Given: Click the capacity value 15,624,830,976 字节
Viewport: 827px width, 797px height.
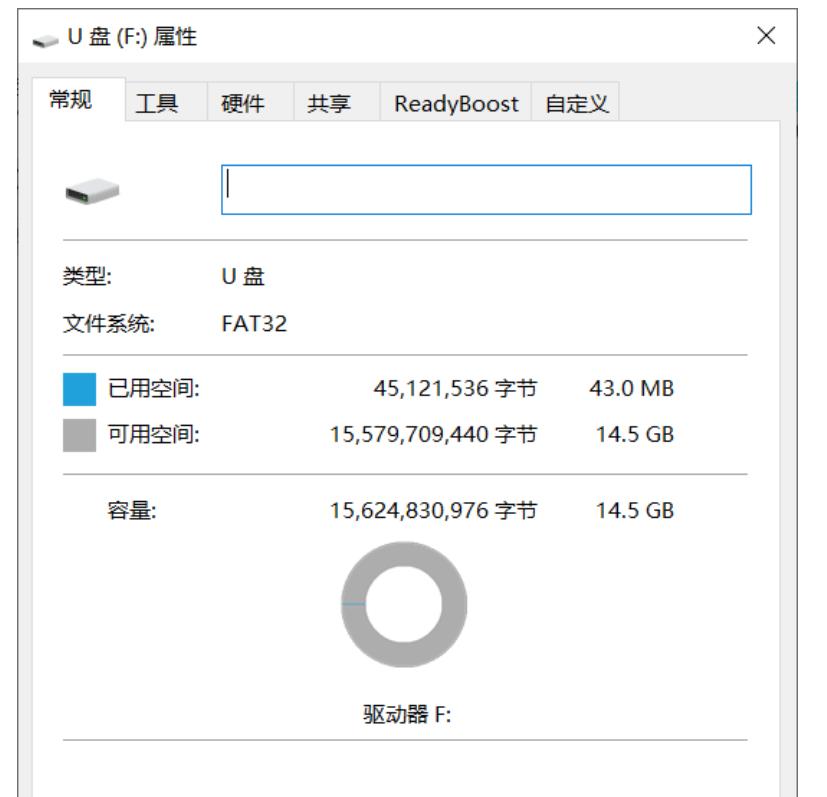Looking at the screenshot, I should [433, 511].
